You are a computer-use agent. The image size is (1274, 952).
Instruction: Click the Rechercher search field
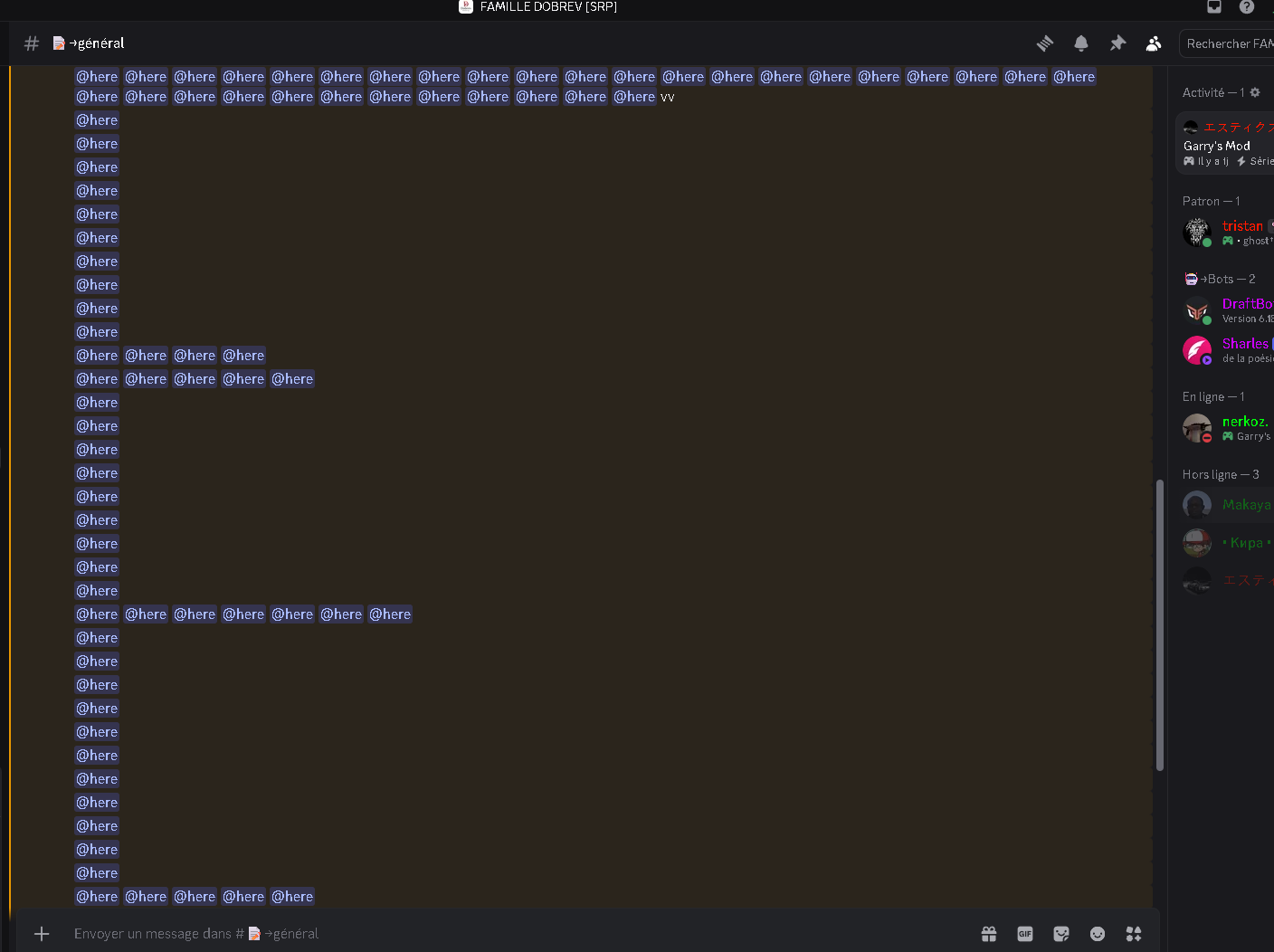click(x=1227, y=43)
